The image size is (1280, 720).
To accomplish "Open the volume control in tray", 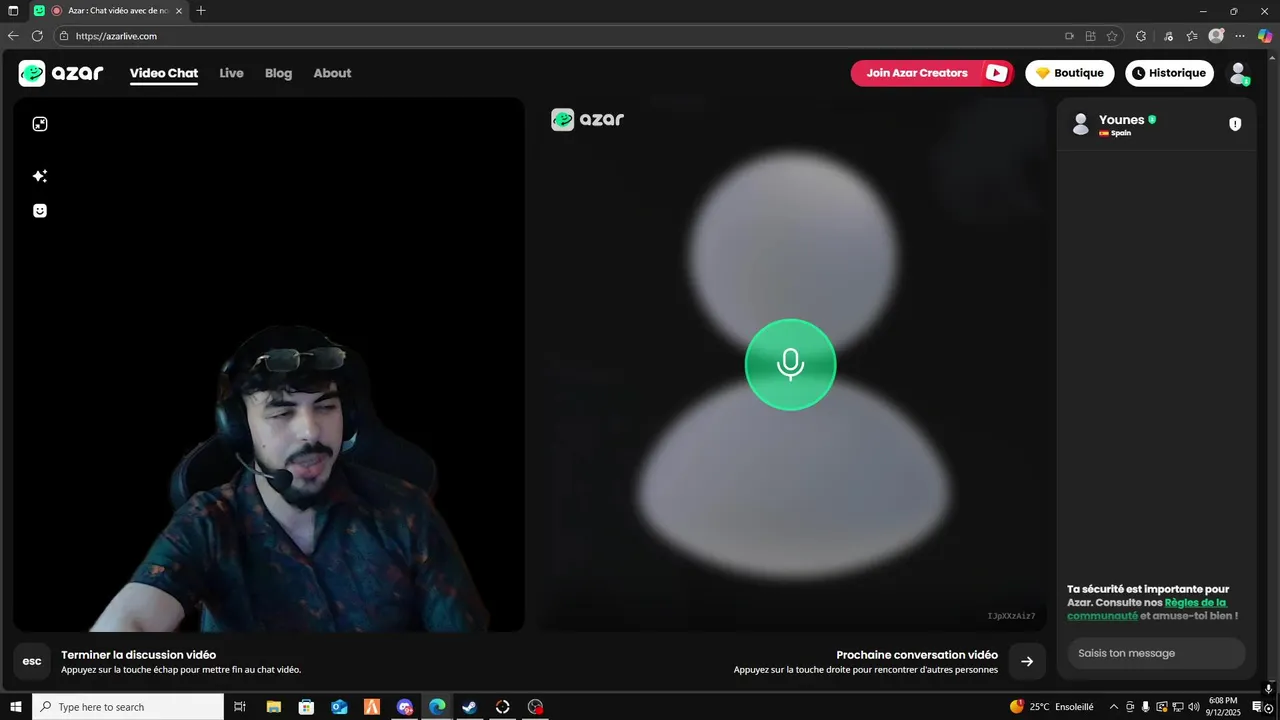I will pyautogui.click(x=1193, y=707).
